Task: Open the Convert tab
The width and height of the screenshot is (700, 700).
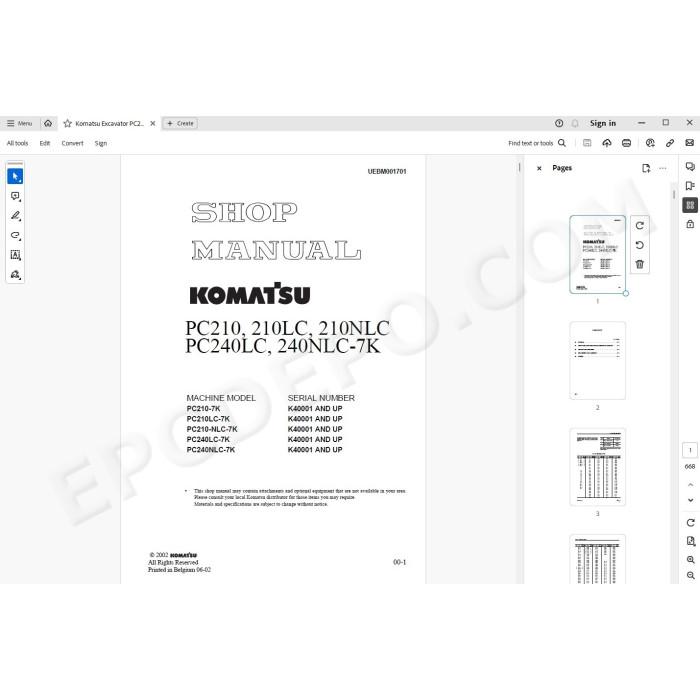Action: pos(72,143)
